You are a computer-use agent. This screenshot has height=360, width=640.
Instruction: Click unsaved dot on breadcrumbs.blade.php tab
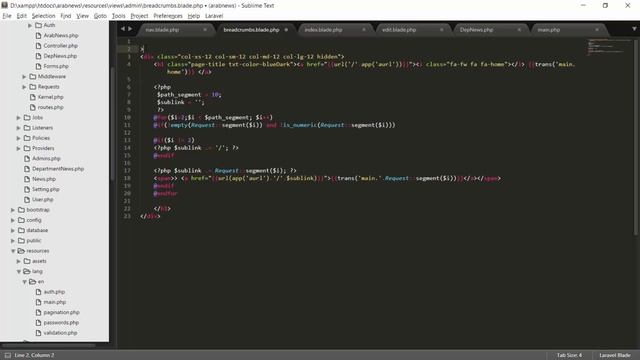pos(286,30)
